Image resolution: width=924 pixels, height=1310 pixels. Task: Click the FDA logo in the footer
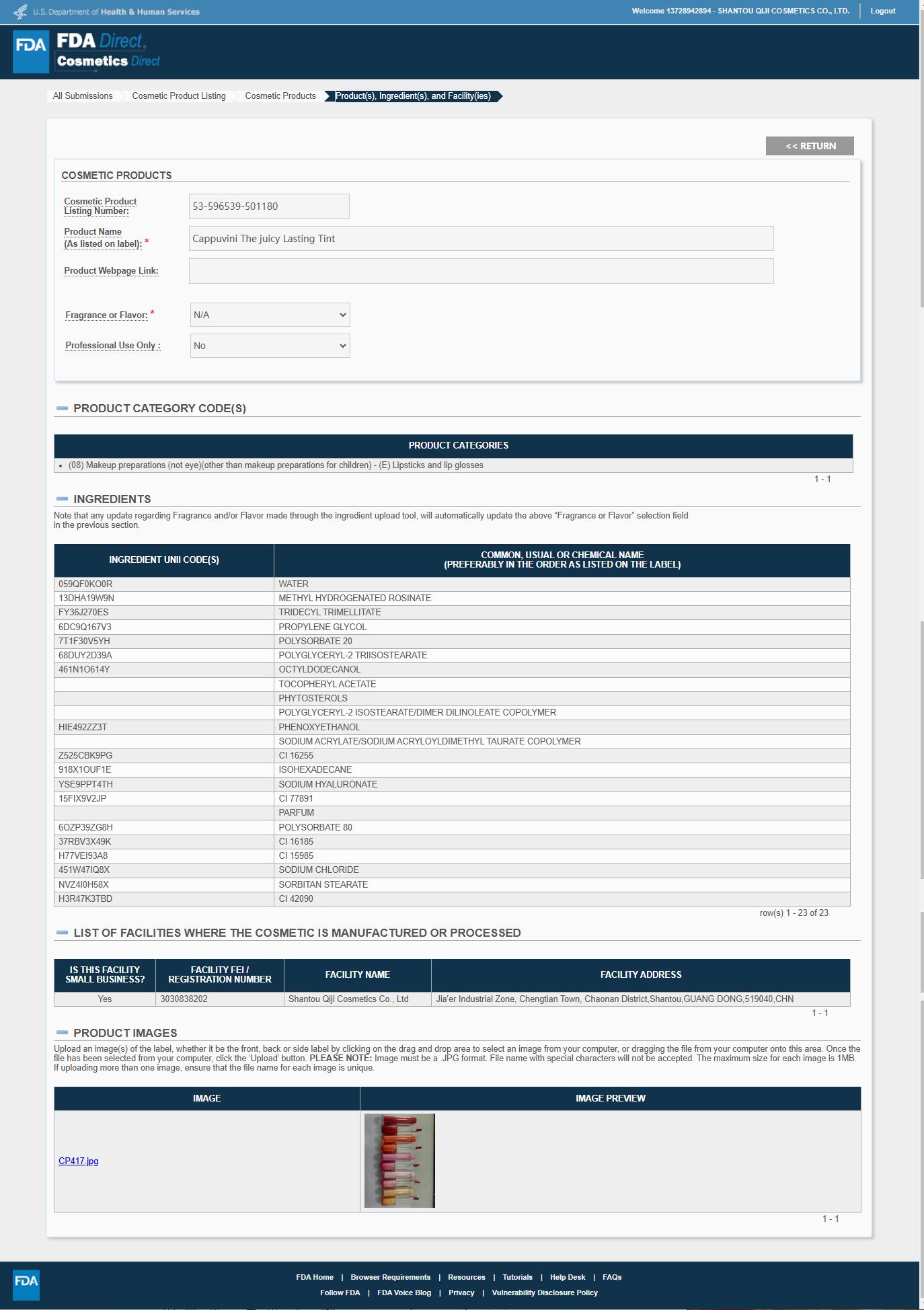(26, 1284)
